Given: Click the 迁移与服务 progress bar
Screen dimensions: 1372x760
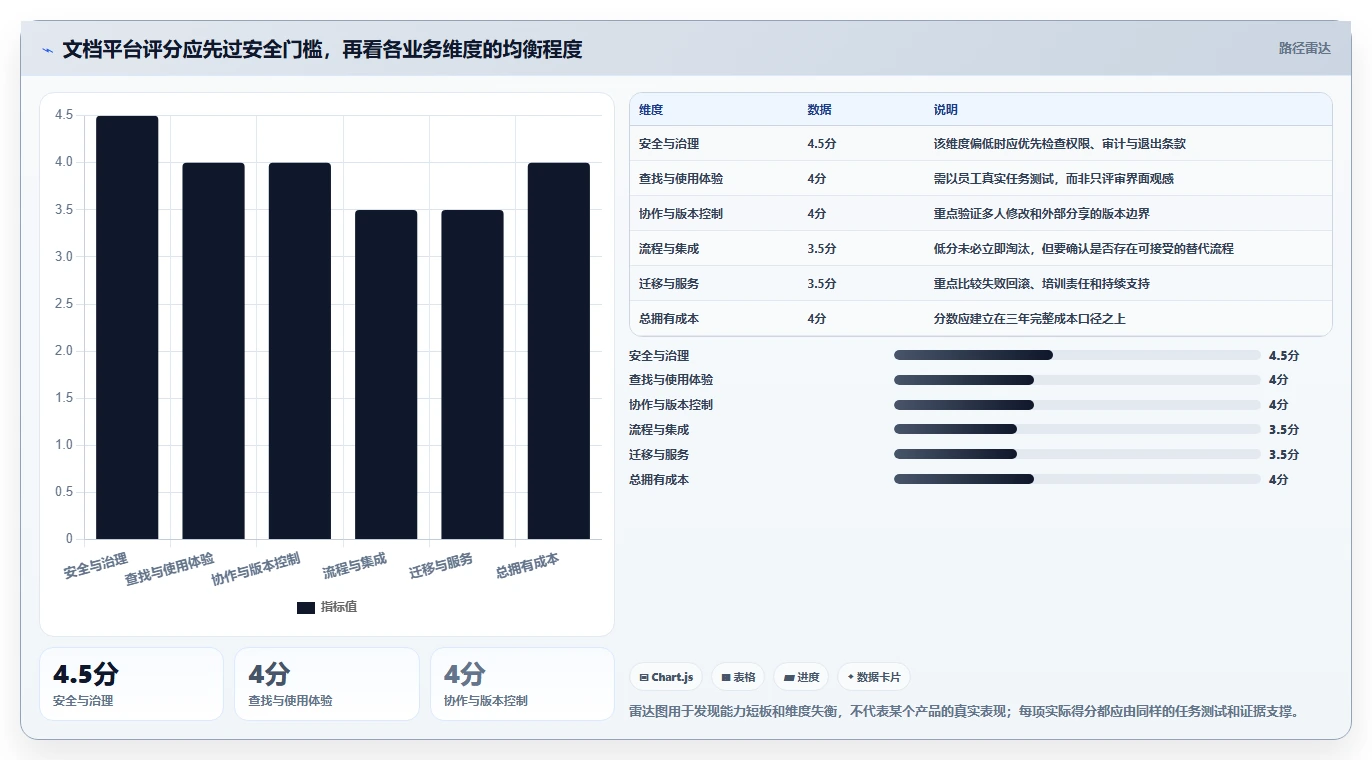Looking at the screenshot, I should click(x=1077, y=454).
